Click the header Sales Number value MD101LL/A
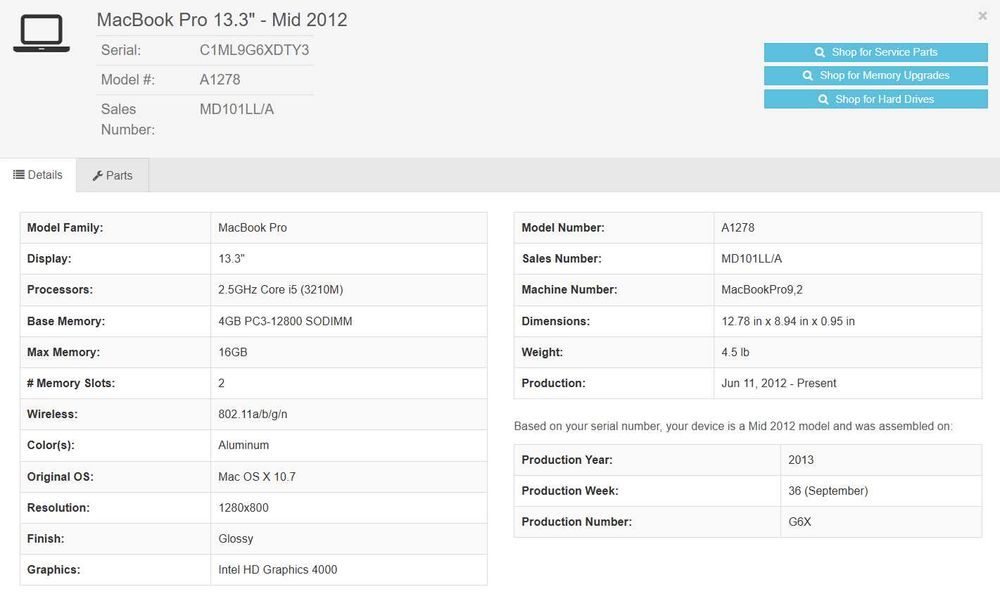Screen dimensions: 1000x592 (237, 109)
